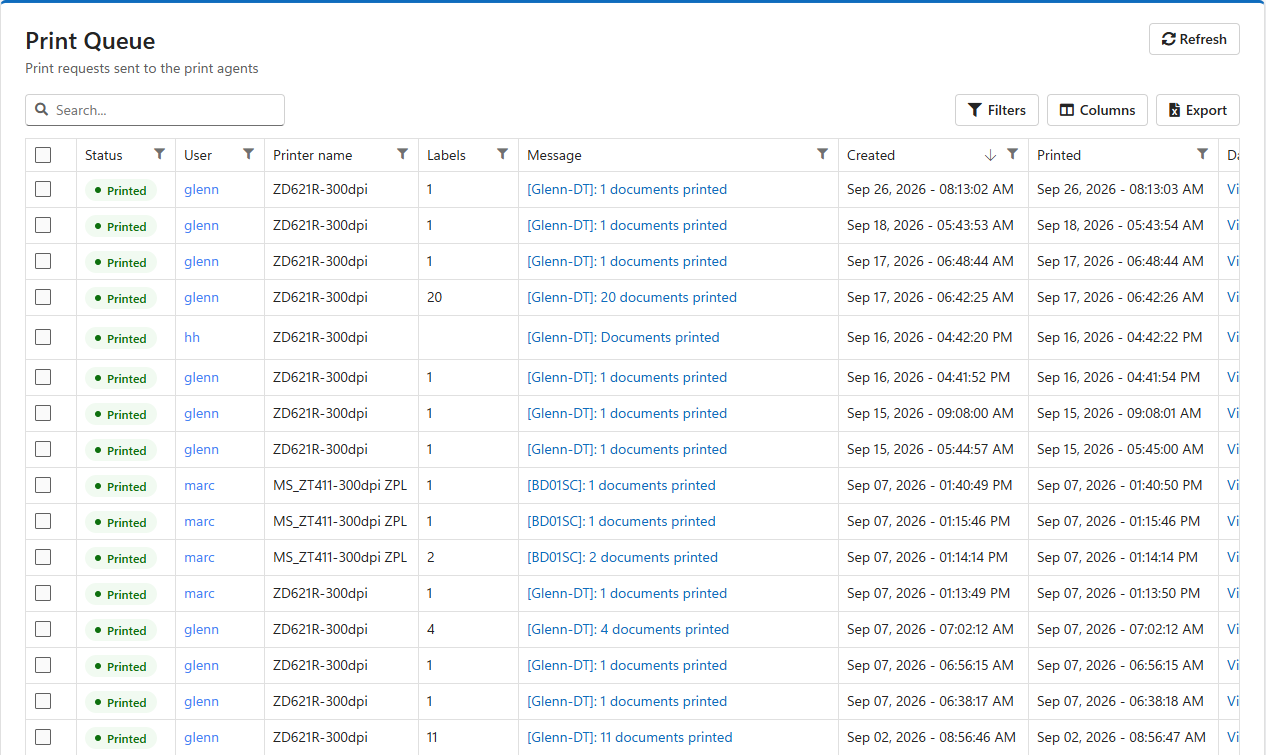The image size is (1266, 755).
Task: Open user link hh
Action: [192, 337]
